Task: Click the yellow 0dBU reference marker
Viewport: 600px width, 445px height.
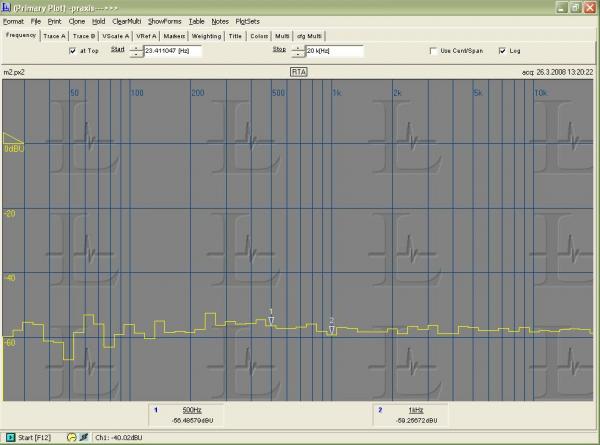Action: [12, 138]
